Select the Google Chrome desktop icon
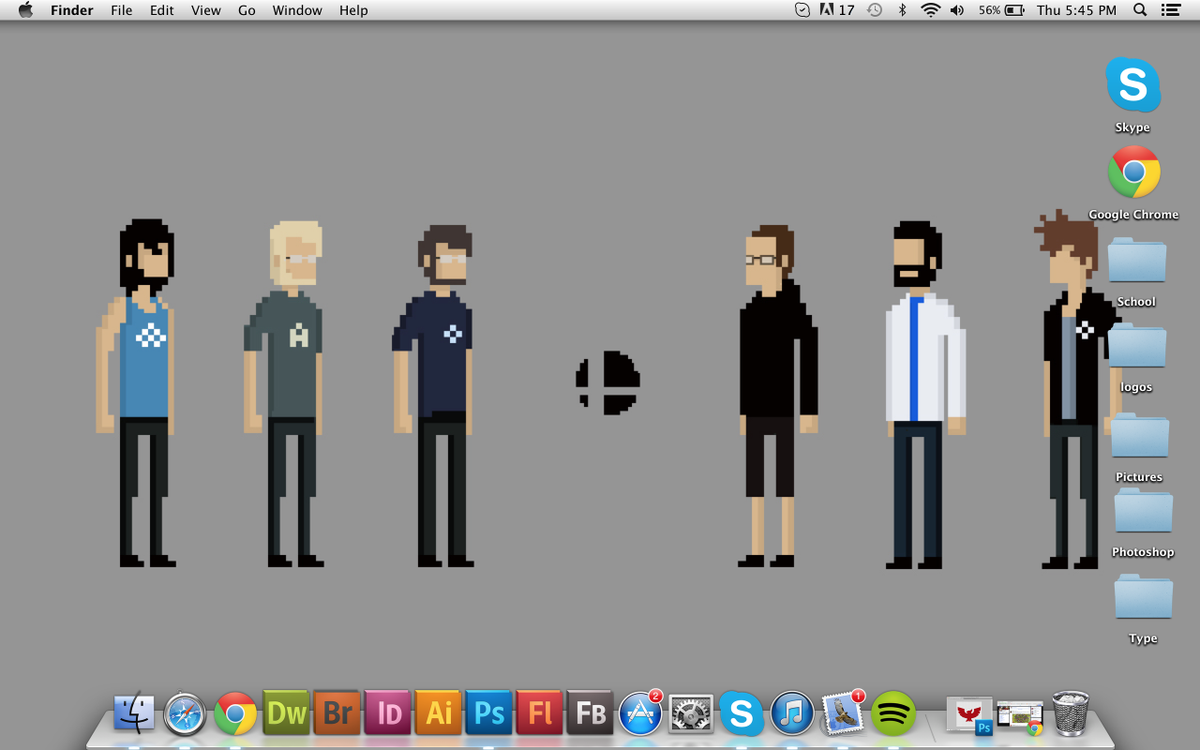Image resolution: width=1200 pixels, height=750 pixels. (1133, 172)
